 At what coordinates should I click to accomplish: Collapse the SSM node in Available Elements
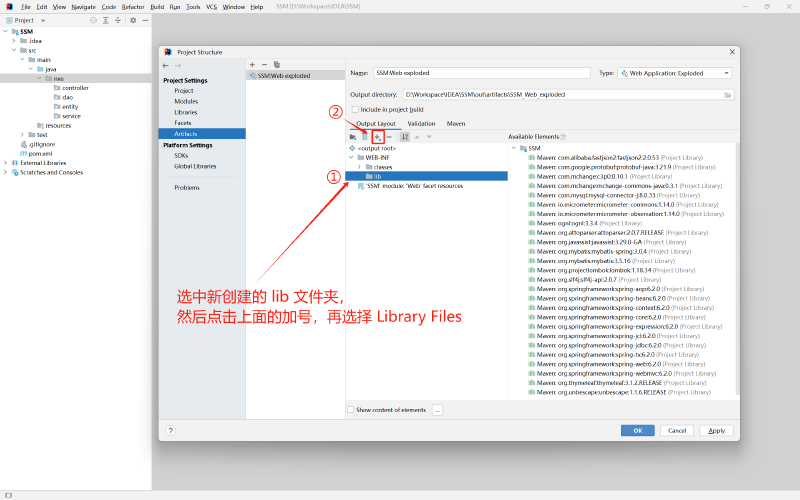pos(514,148)
